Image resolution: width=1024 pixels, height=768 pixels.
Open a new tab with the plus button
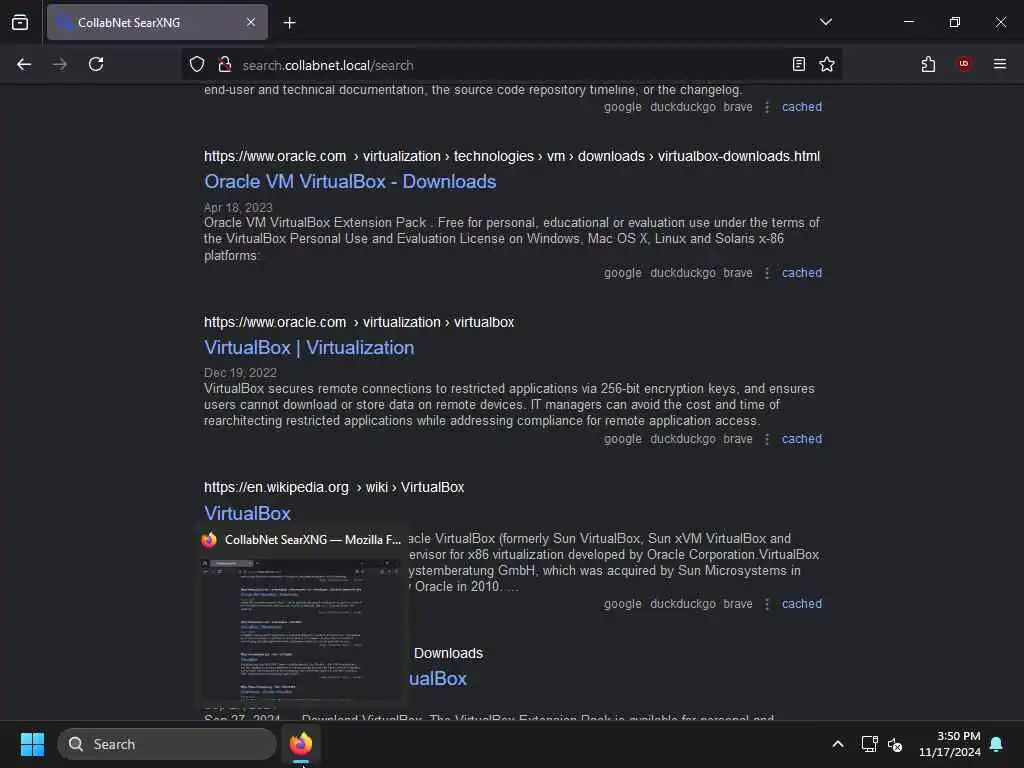coord(289,23)
